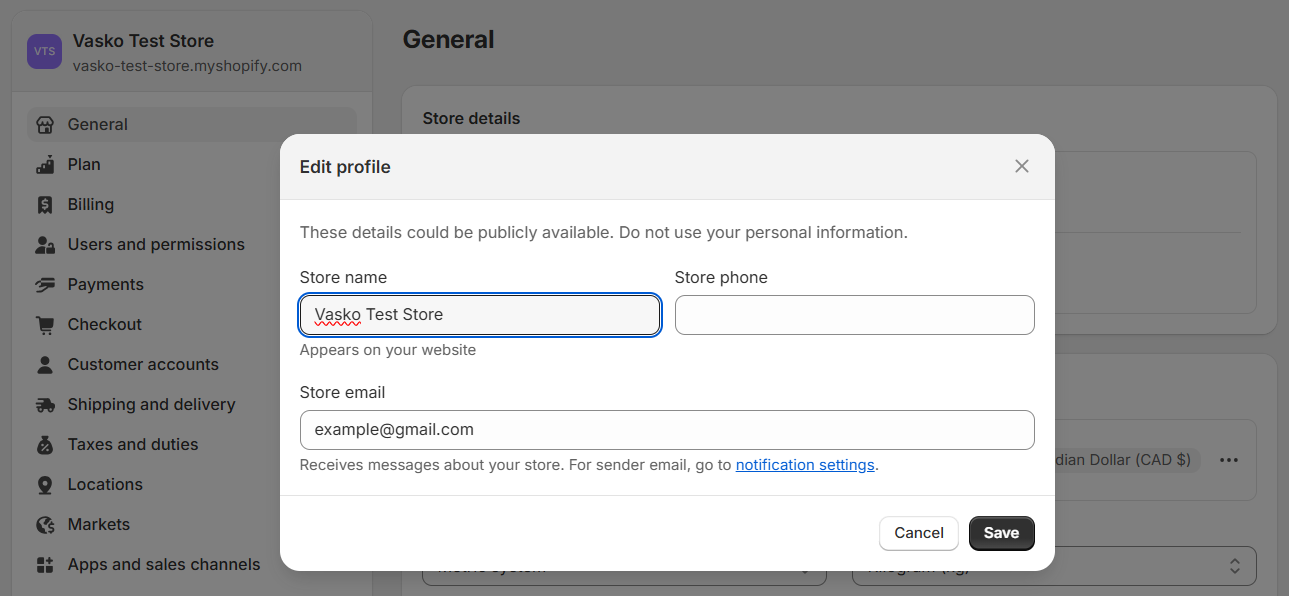
Task: Click the Locations pin icon
Action: pos(44,485)
